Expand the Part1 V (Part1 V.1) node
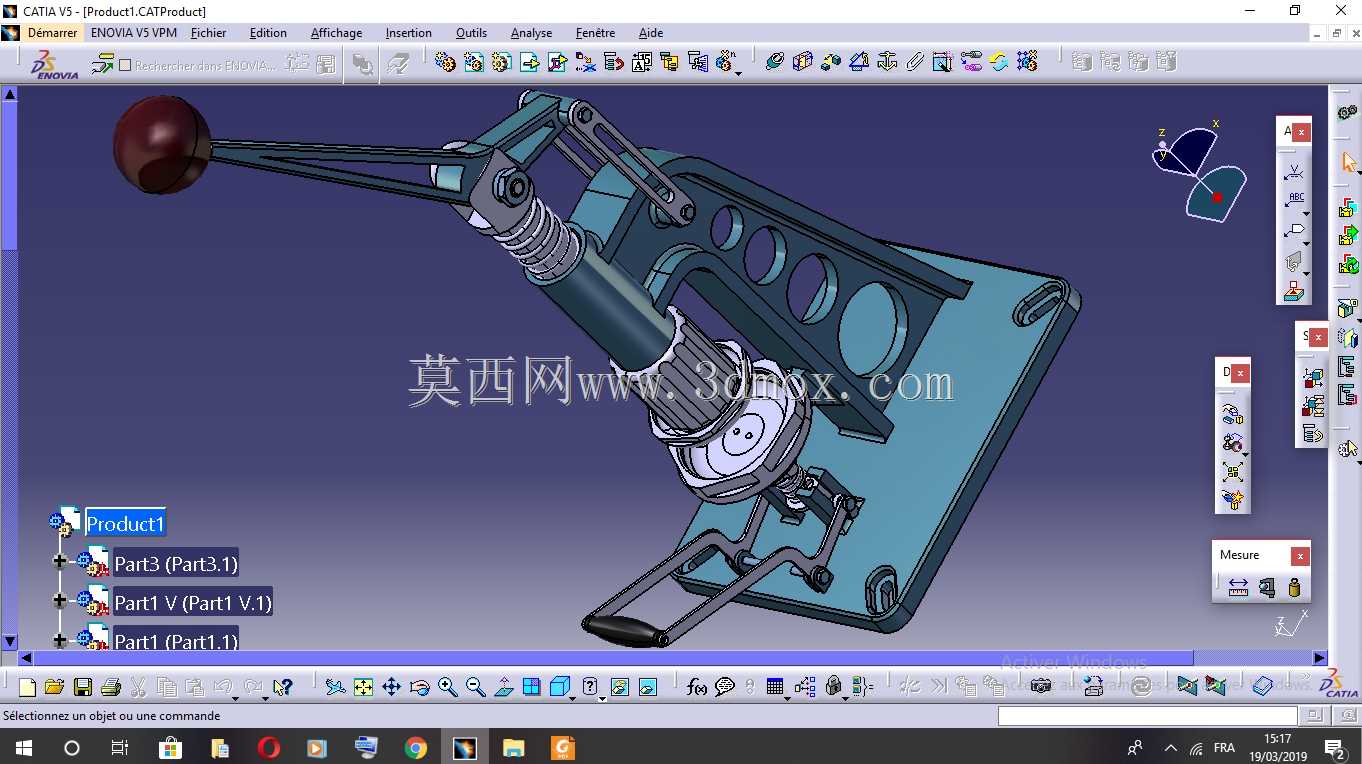The image size is (1362, 764). pos(60,601)
